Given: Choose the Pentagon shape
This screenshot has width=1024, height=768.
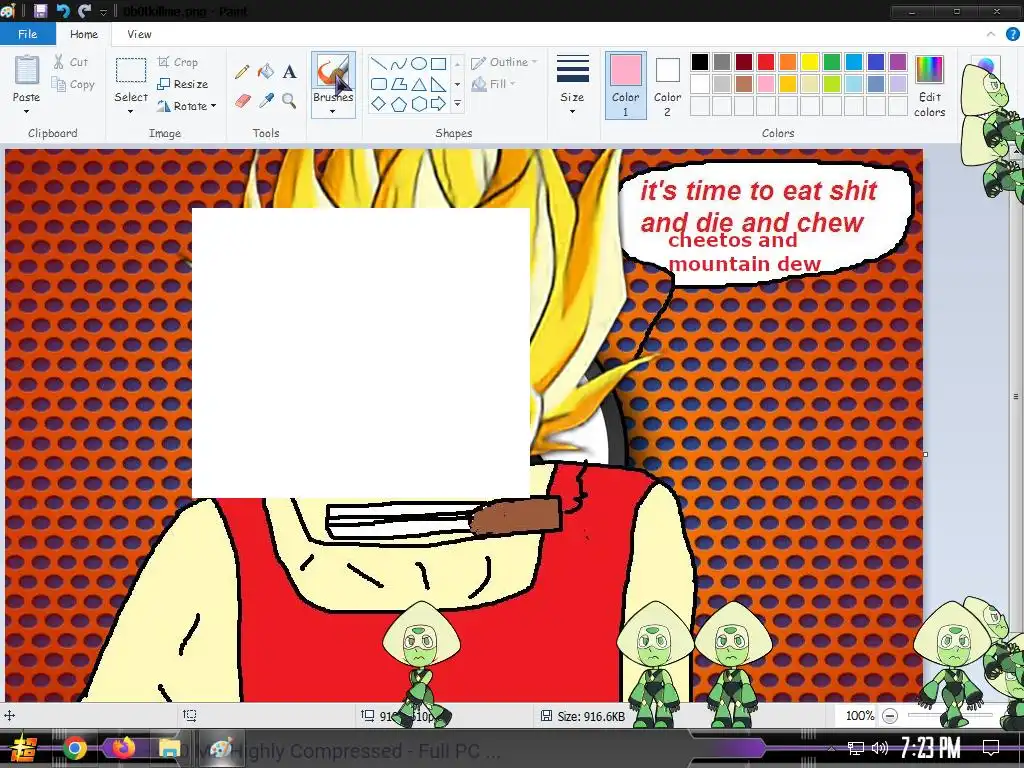Looking at the screenshot, I should 398,103.
